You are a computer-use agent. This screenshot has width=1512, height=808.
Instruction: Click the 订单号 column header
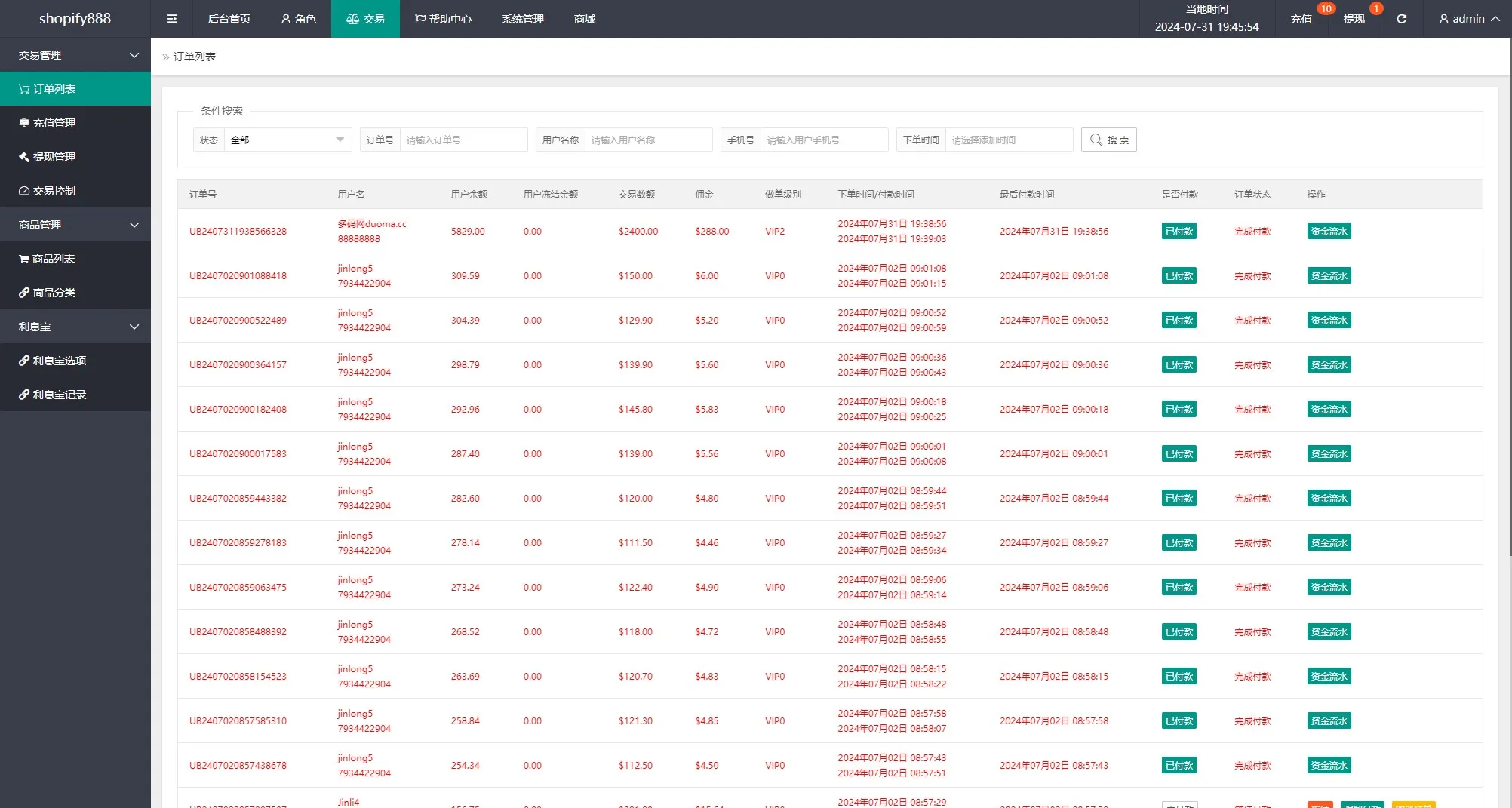(203, 195)
